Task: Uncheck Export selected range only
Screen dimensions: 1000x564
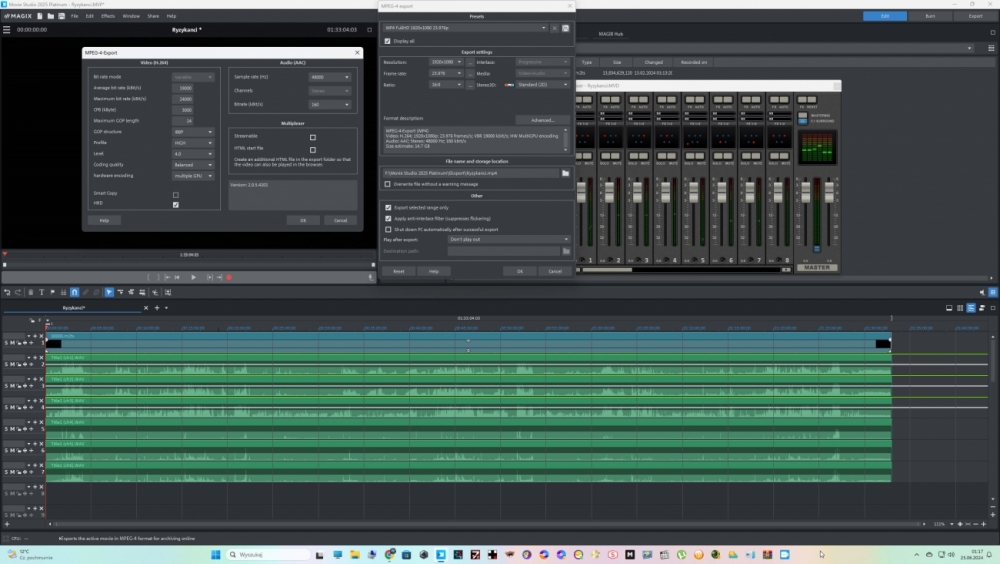Action: click(388, 207)
